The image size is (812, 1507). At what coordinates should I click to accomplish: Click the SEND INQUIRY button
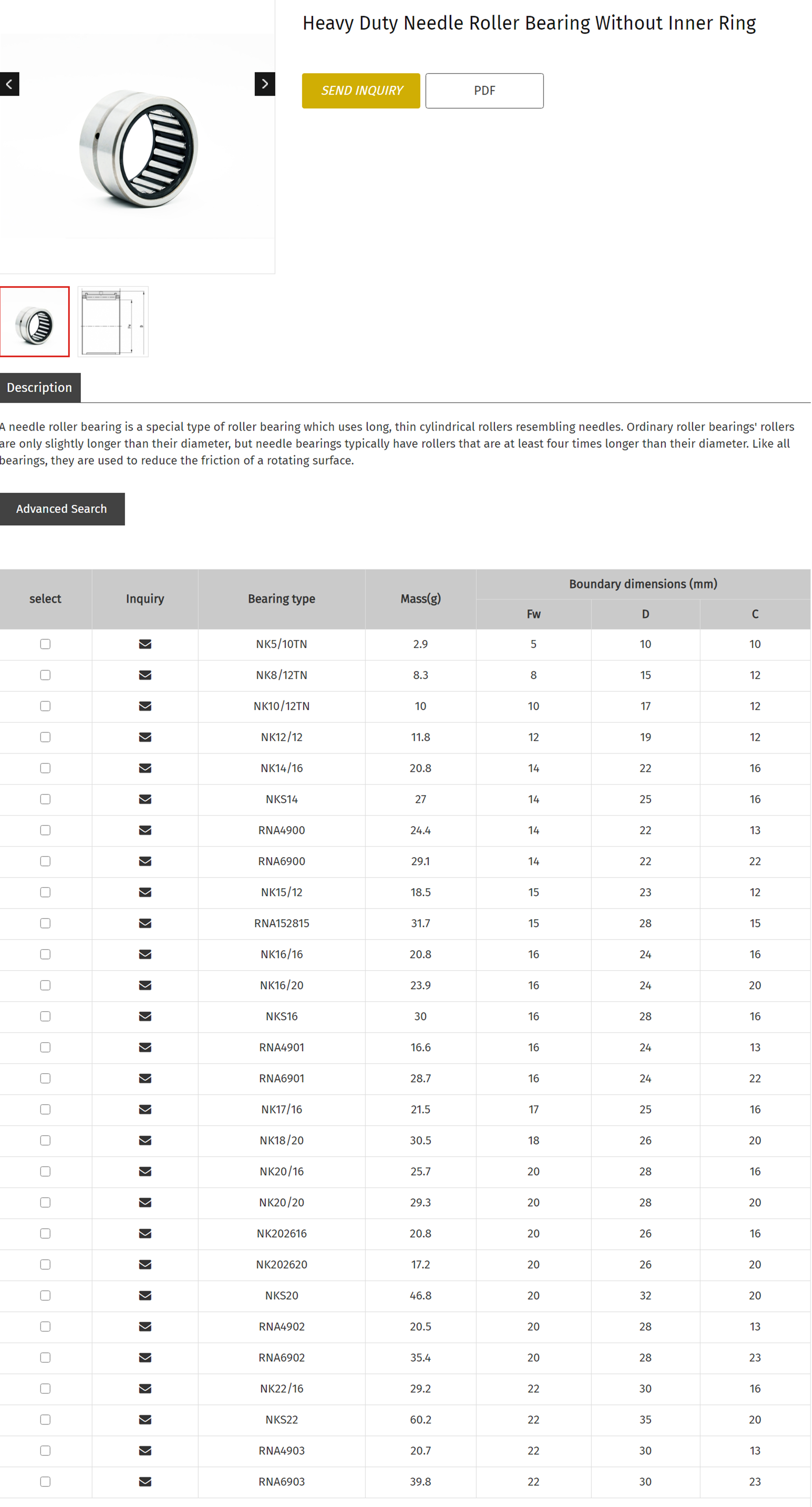361,90
